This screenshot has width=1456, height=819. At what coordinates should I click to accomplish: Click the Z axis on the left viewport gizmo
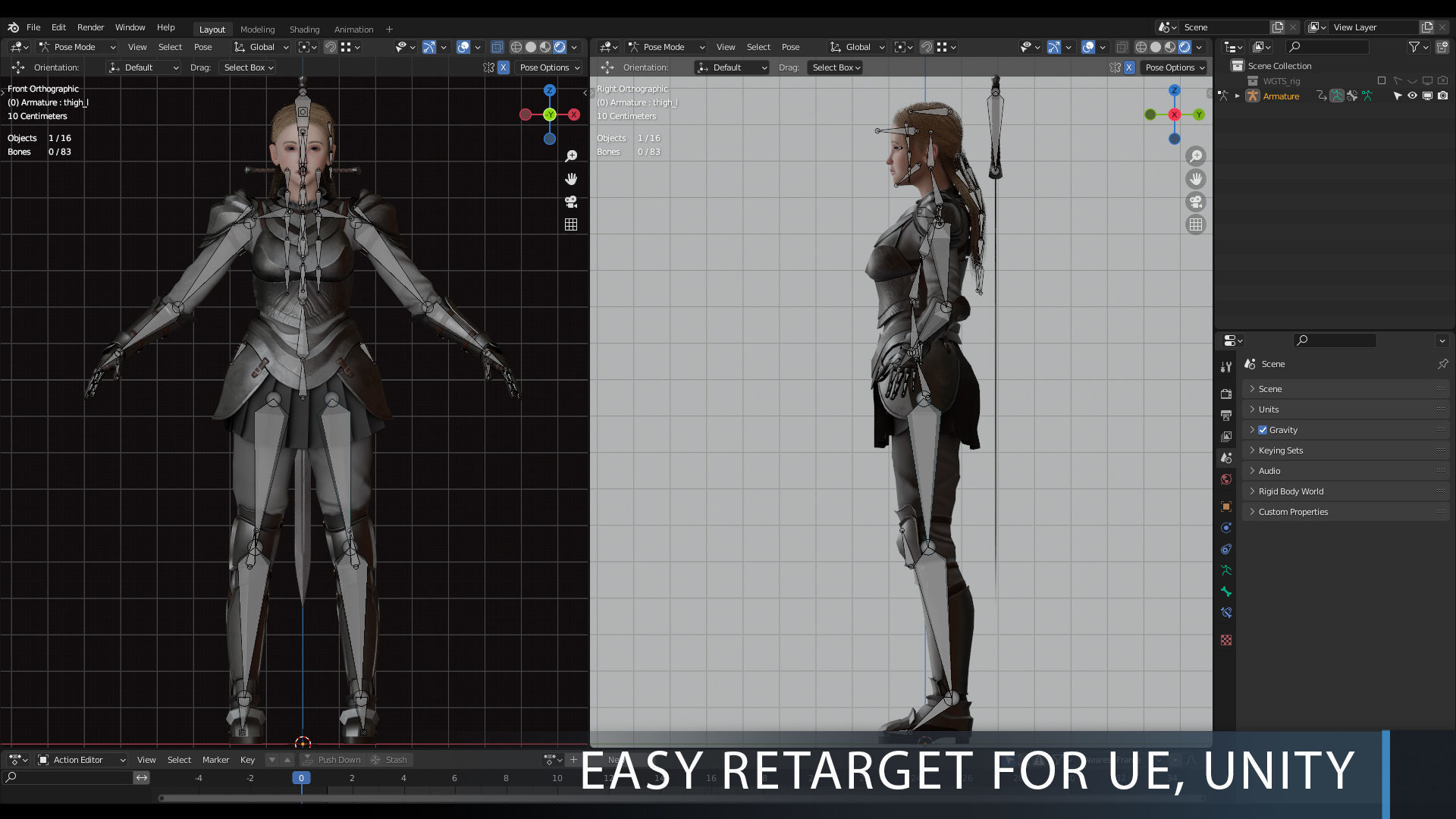point(550,90)
